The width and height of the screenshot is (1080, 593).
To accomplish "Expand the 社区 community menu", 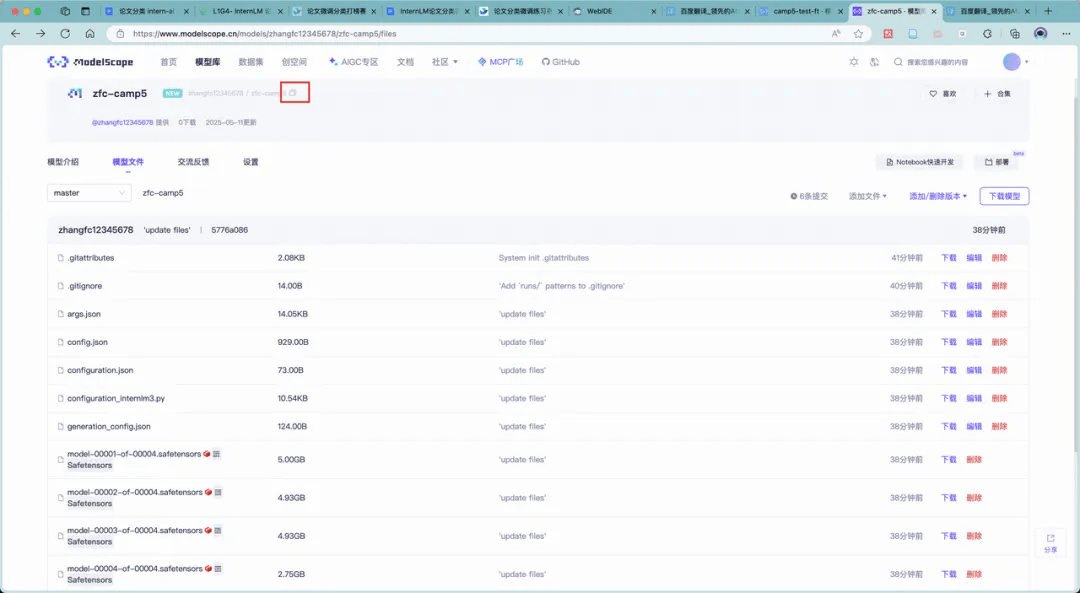I will [x=445, y=62].
